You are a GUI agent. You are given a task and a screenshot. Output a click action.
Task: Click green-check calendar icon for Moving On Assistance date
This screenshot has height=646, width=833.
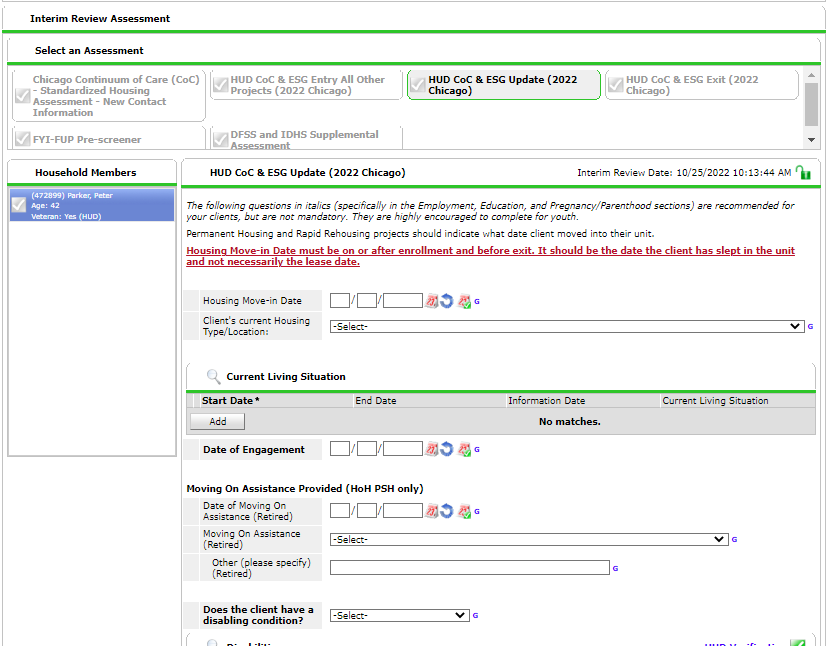(x=464, y=511)
